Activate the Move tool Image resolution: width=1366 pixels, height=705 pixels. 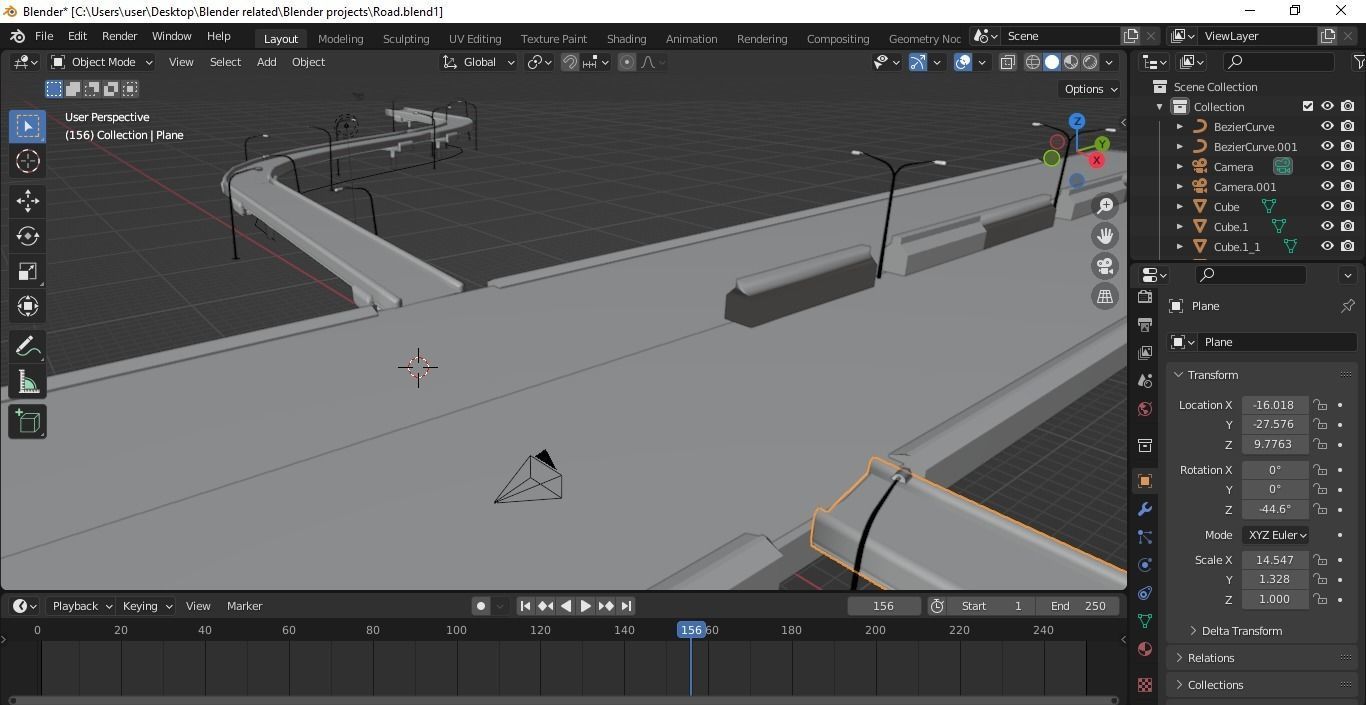coord(28,201)
